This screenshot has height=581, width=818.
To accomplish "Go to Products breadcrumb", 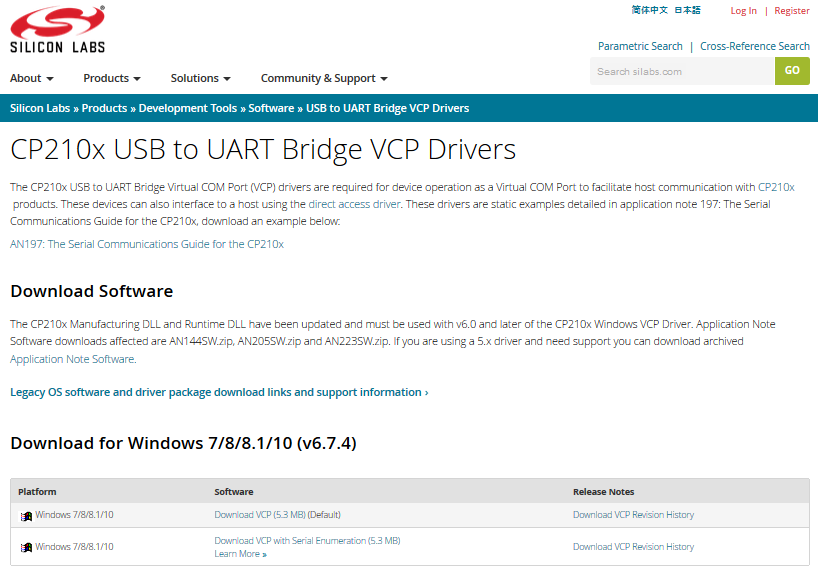I will pyautogui.click(x=104, y=108).
